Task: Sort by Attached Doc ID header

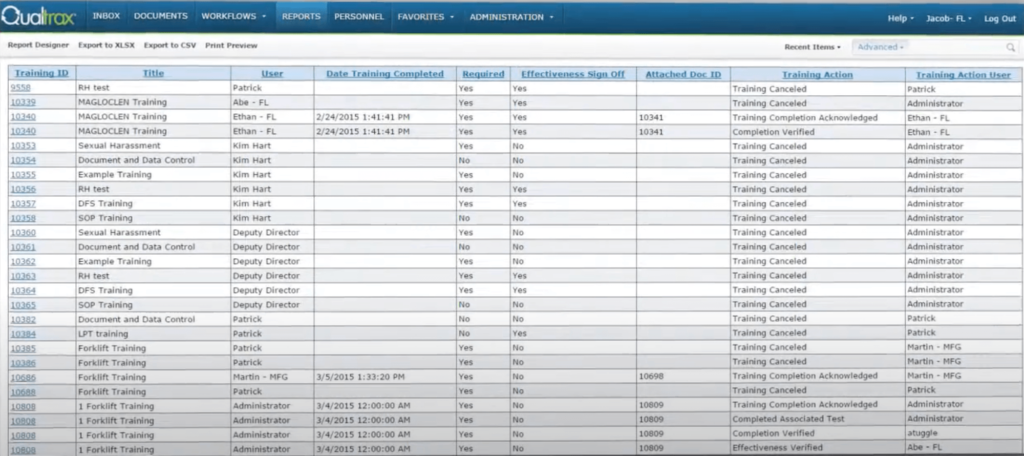Action: (x=683, y=74)
